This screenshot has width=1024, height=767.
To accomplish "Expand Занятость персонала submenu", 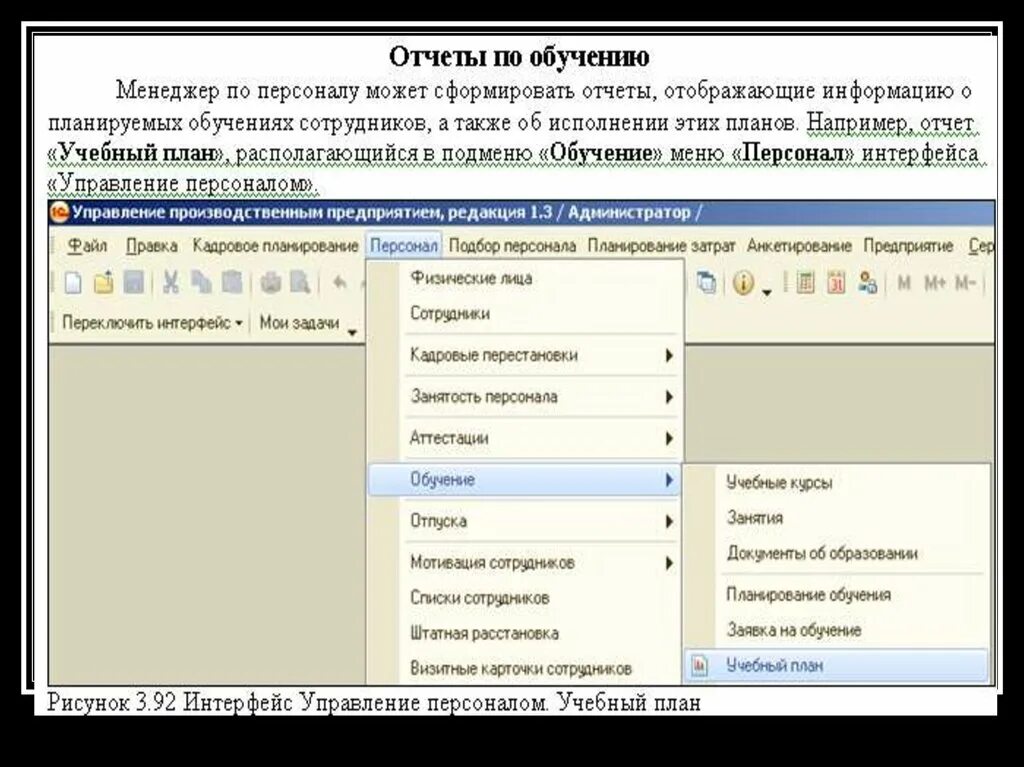I will tap(525, 397).
